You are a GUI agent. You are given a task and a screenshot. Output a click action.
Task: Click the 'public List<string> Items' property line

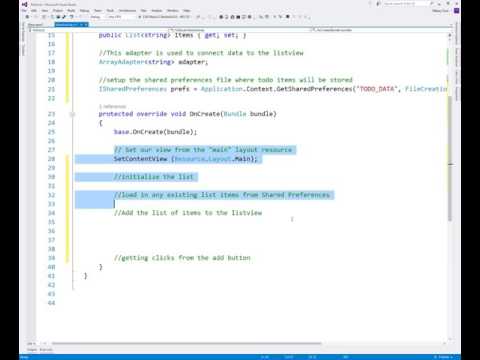coord(172,35)
